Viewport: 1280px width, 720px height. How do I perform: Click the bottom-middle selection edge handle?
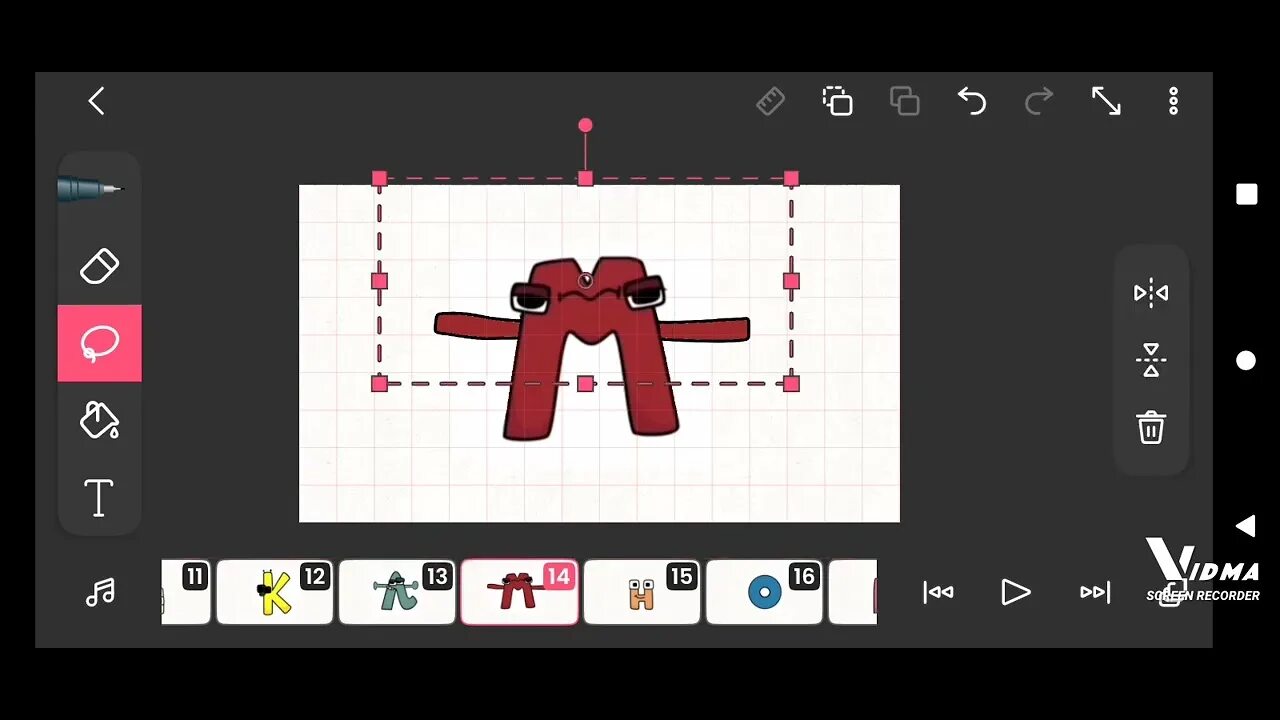coord(585,383)
